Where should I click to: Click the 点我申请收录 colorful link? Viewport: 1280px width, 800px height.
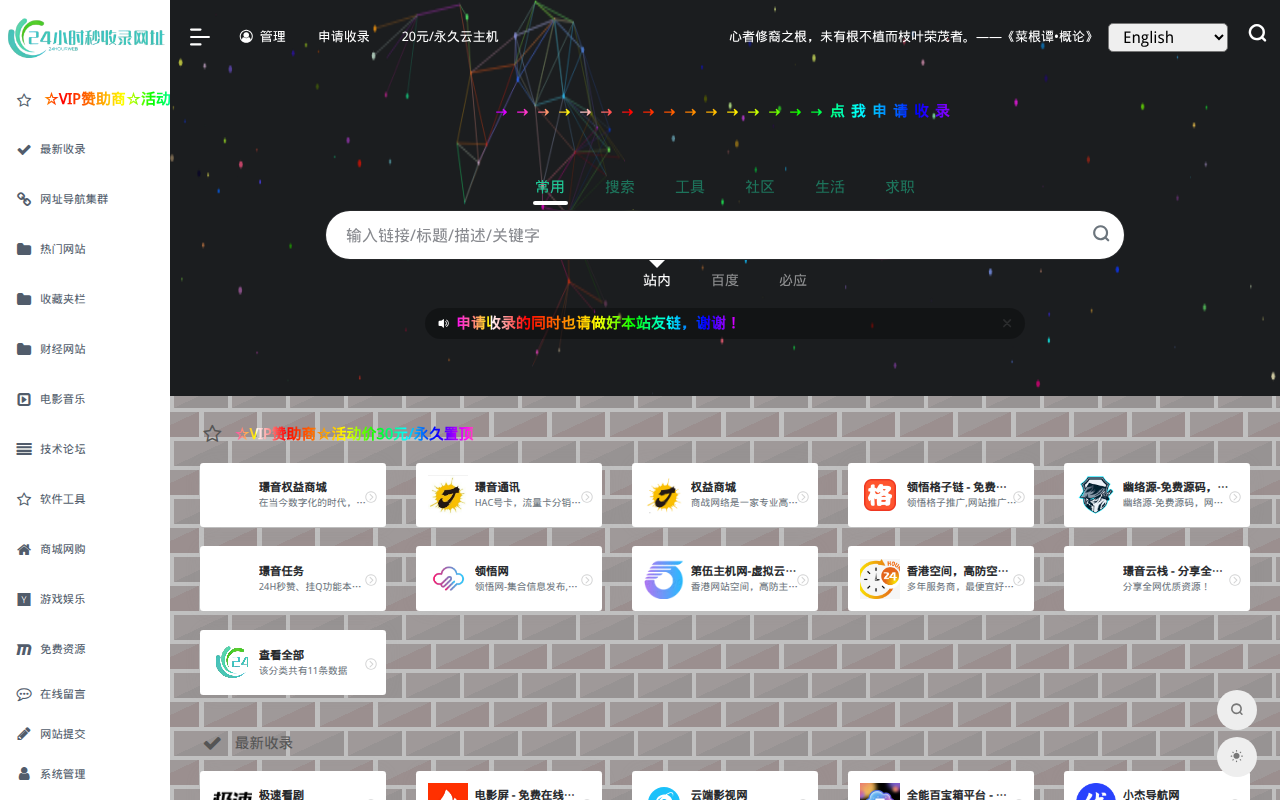888,111
